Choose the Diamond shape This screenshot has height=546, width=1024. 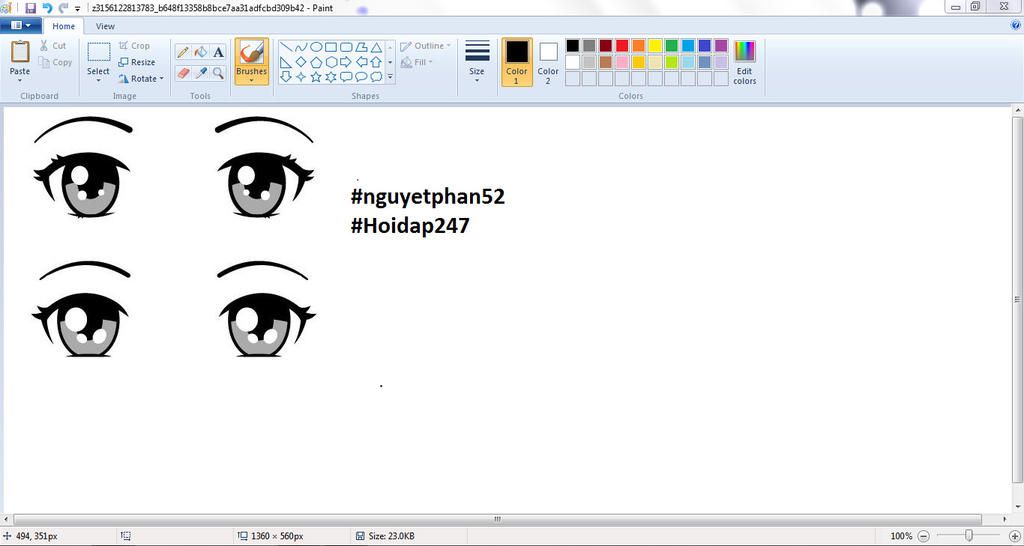301,62
